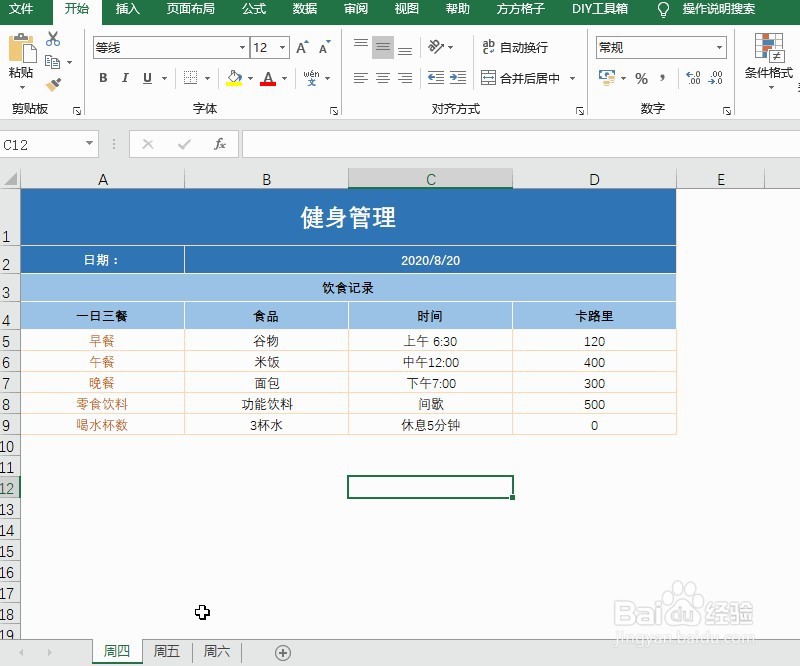Viewport: 800px width, 666px height.
Task: Click the percent style icon
Action: pos(641,79)
